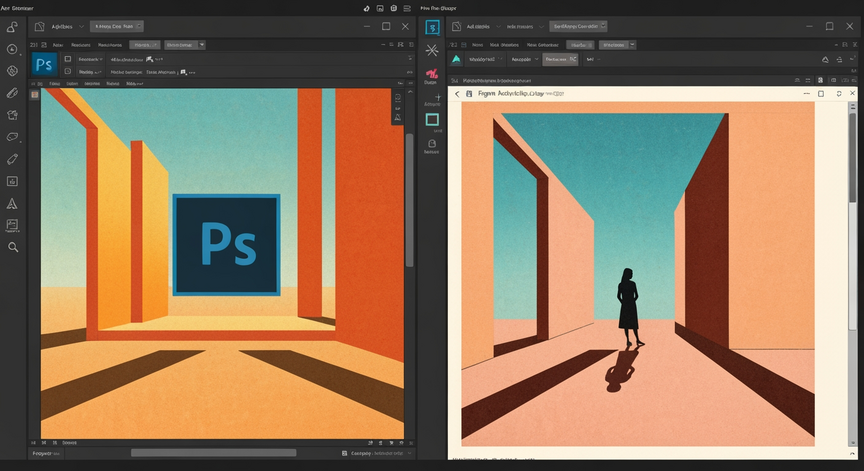Click the last striped icon in top system bar cluster
The height and width of the screenshot is (471, 864).
click(x=407, y=8)
